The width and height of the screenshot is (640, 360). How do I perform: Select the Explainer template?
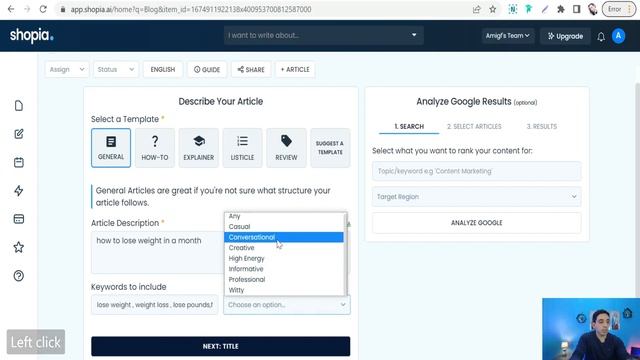pyautogui.click(x=198, y=148)
